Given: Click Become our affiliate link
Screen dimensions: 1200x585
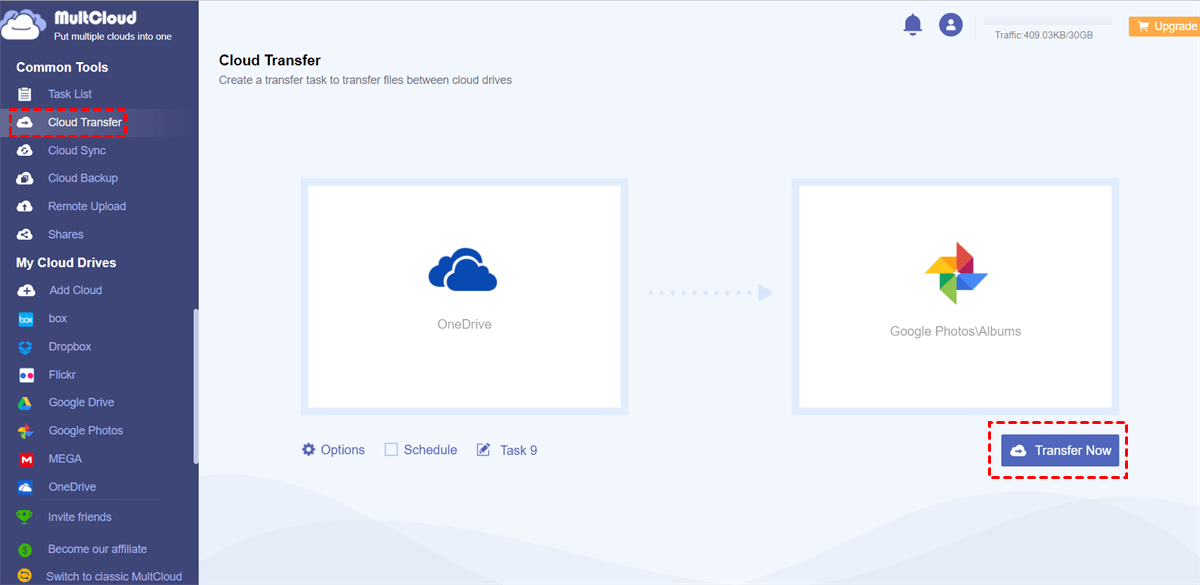Looking at the screenshot, I should [x=97, y=549].
